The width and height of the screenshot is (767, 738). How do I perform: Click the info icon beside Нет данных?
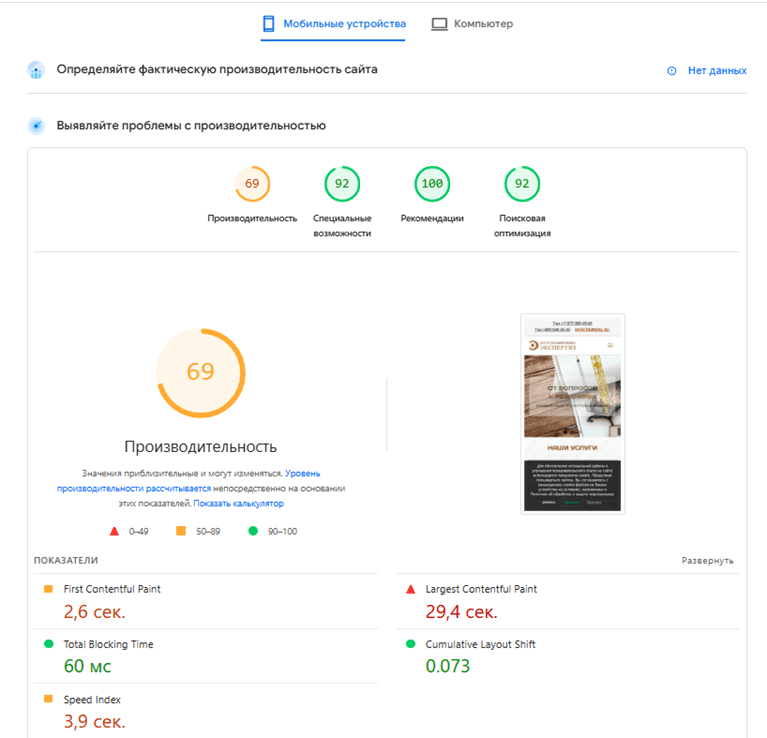click(672, 71)
